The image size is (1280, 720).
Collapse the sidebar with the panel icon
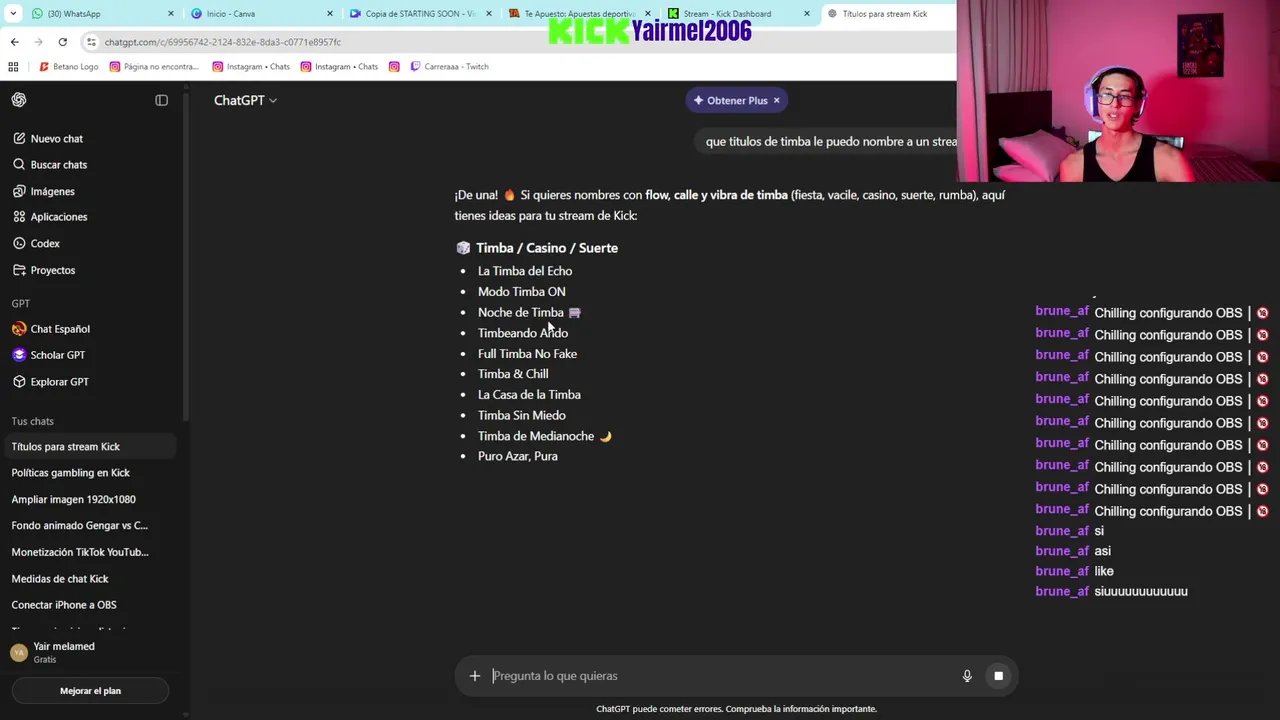(x=161, y=100)
